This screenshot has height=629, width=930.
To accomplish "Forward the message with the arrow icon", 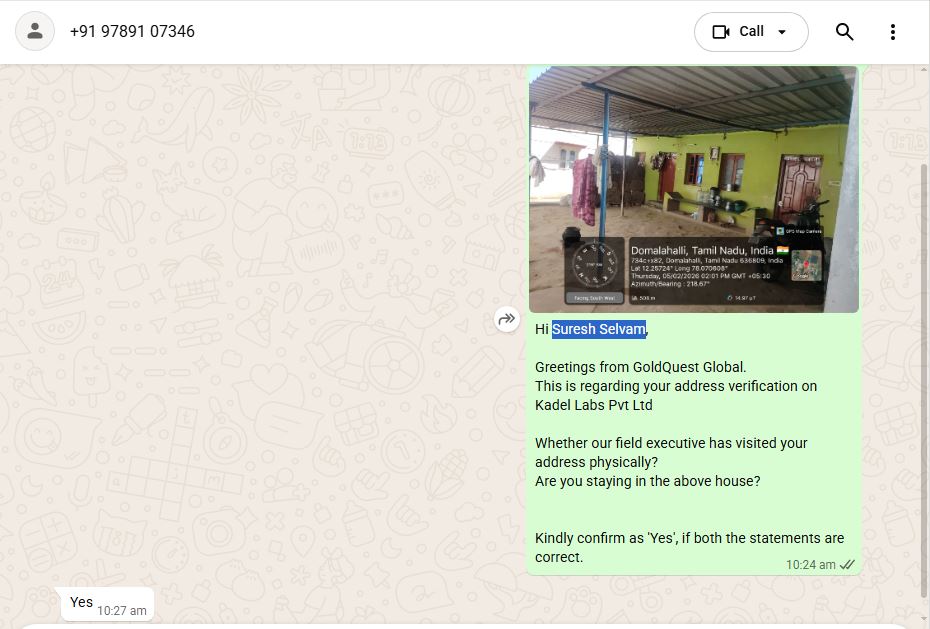I will (507, 320).
